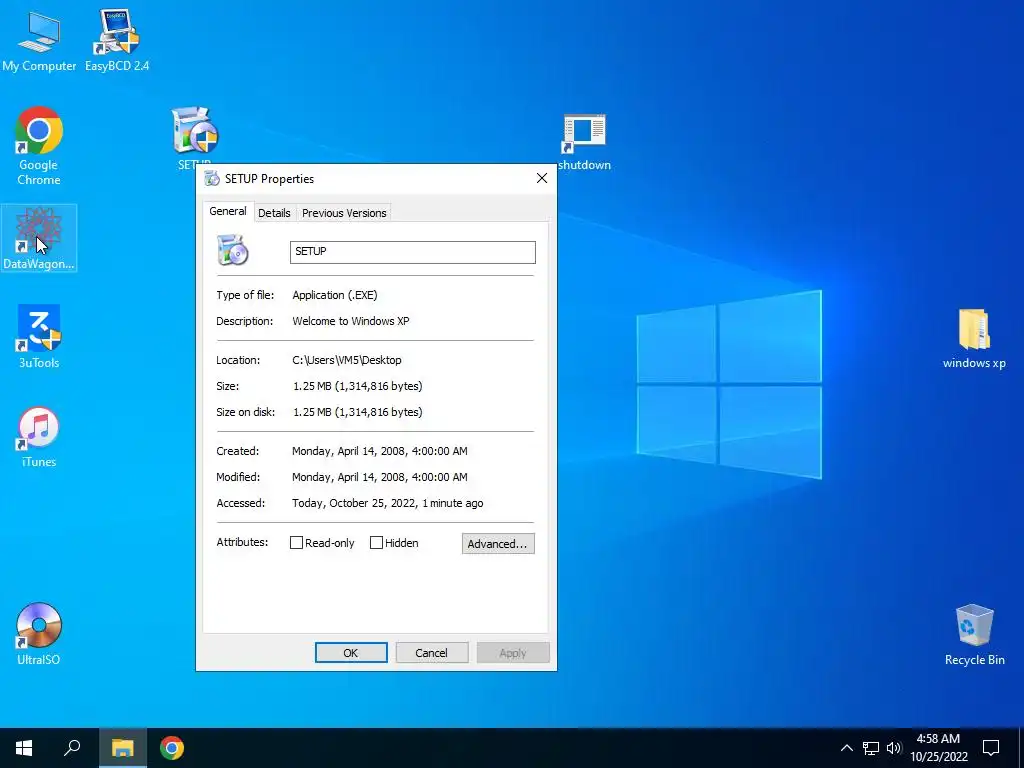This screenshot has width=1024, height=768.
Task: Select the Recycle Bin icon
Action: [x=974, y=634]
